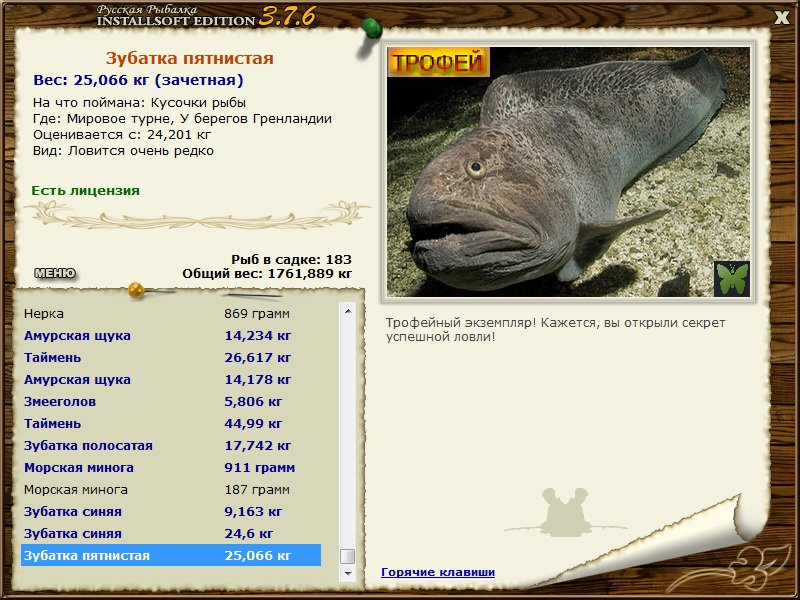Select Таймень 26,617 кг entry
The image size is (800, 600).
(171, 357)
